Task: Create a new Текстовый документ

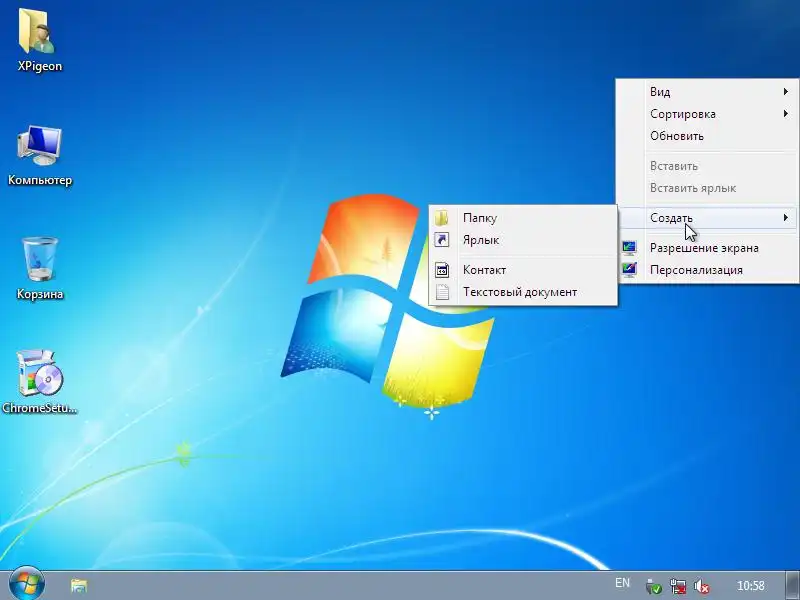Action: tap(523, 292)
